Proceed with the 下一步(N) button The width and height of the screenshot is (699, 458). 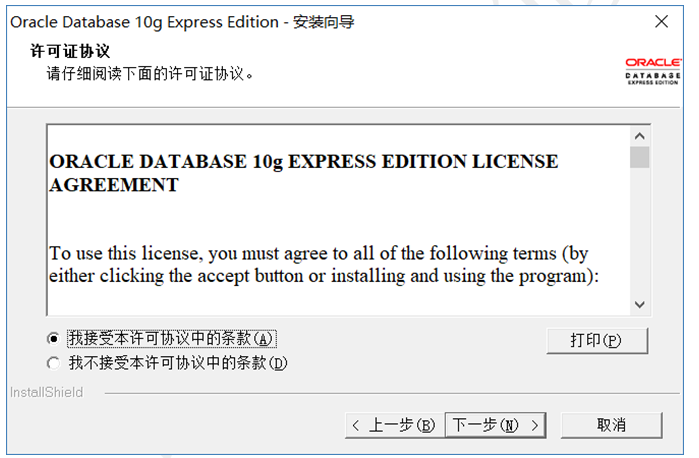[x=496, y=425]
